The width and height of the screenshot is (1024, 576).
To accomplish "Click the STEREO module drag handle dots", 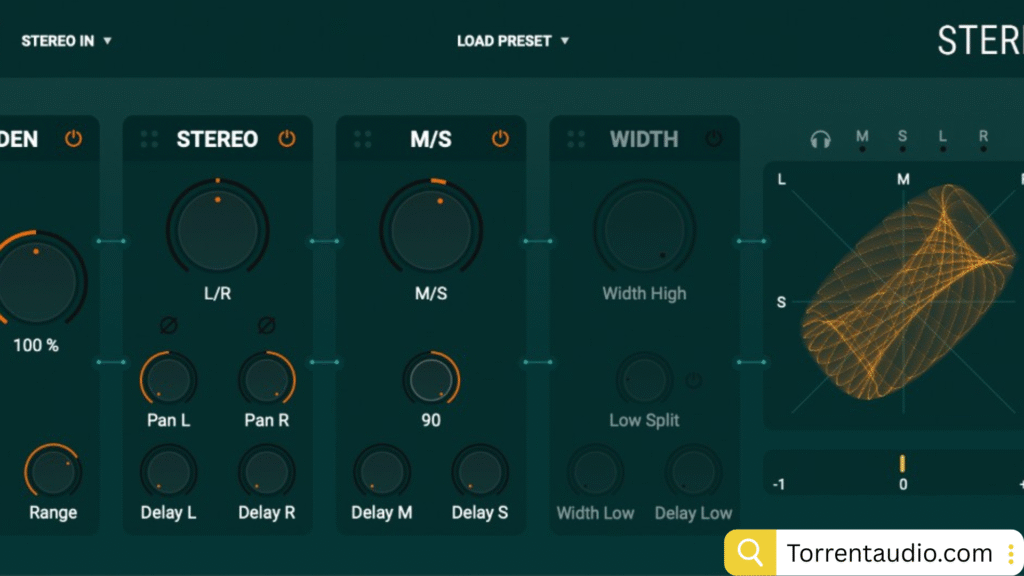I will point(149,140).
